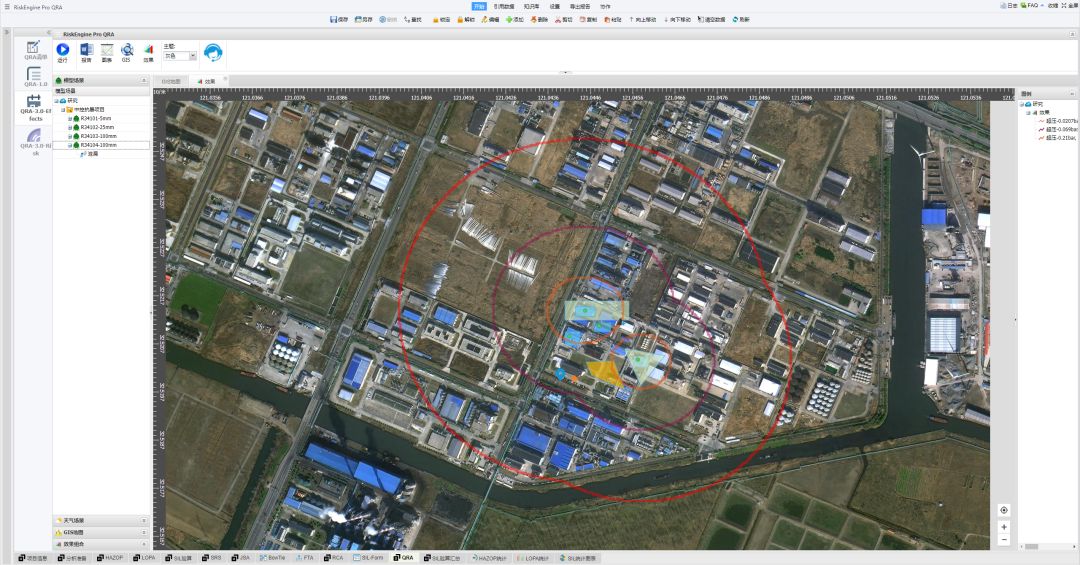
Task: Click the GIS magnifier globe icon
Action: [x=127, y=50]
